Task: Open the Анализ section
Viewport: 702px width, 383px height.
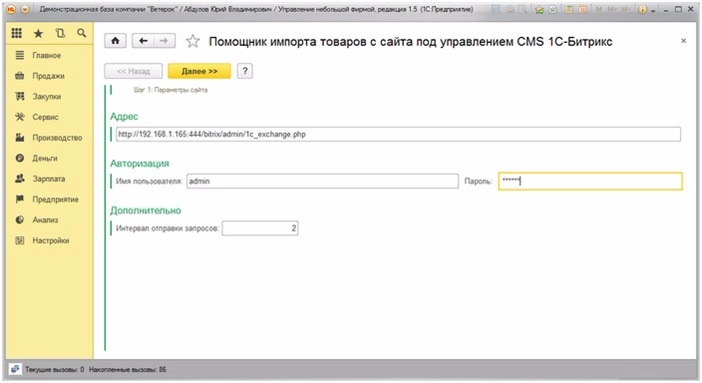Action: point(49,220)
